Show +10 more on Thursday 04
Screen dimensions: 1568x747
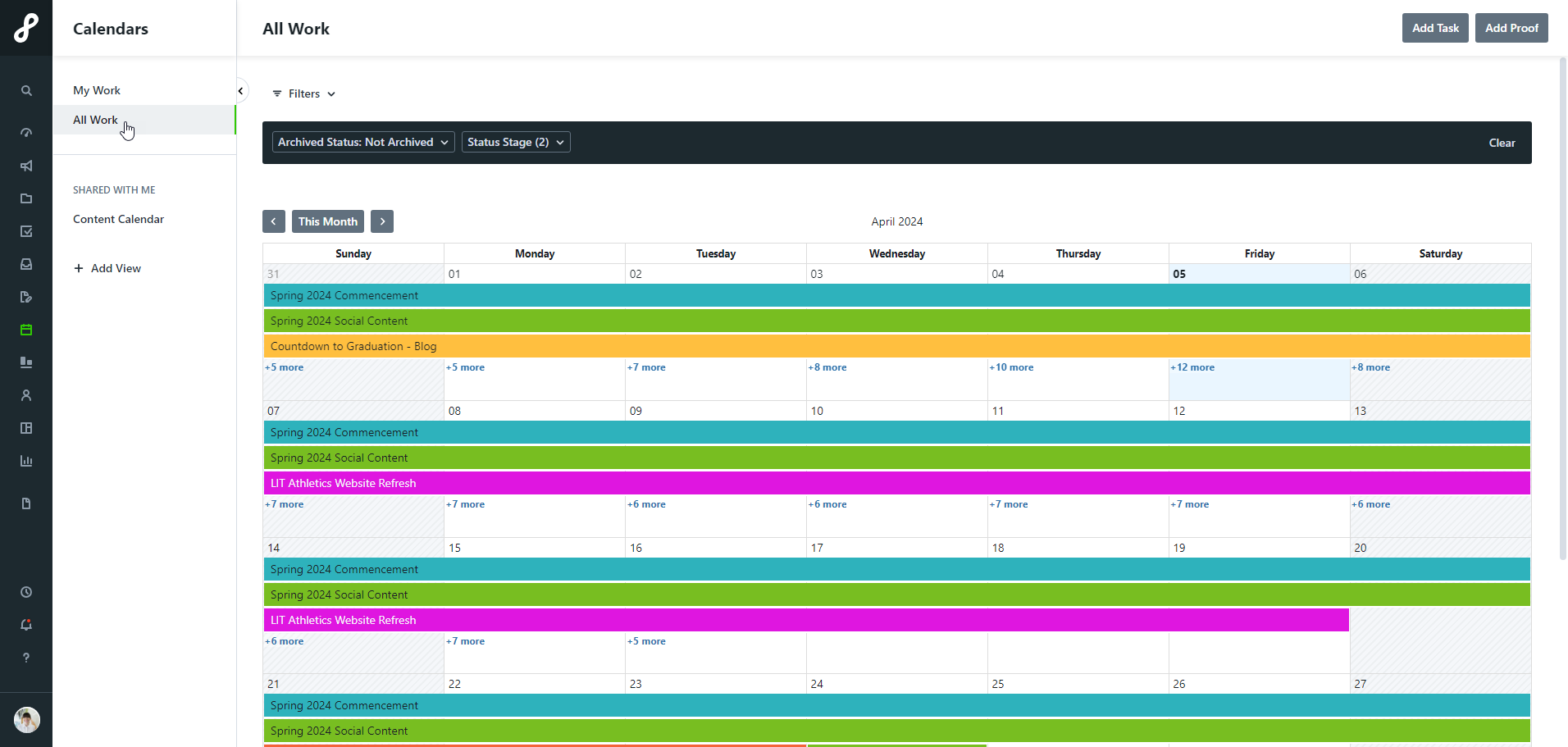coord(1011,367)
